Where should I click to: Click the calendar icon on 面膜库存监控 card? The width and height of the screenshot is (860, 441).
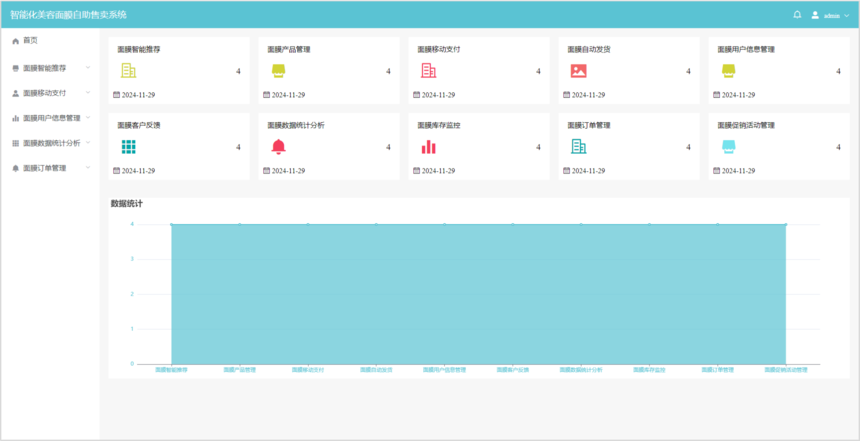416,171
